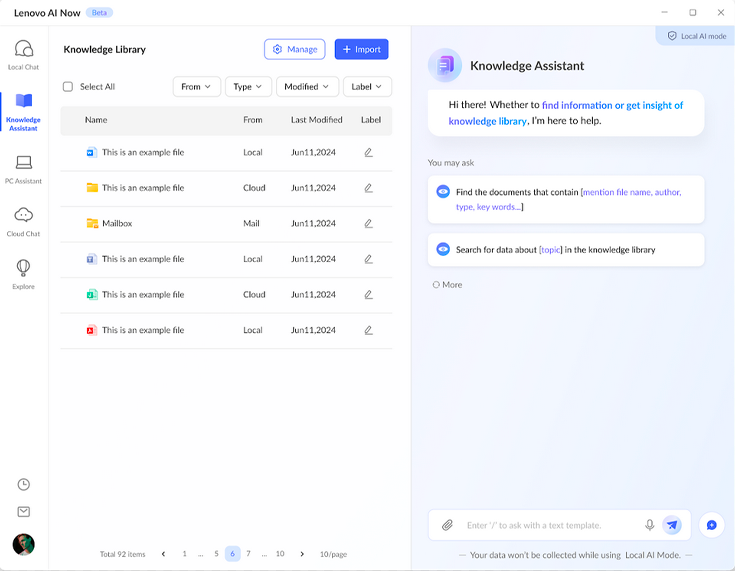Edit label of the Word document row
The image size is (735, 571).
(x=368, y=152)
